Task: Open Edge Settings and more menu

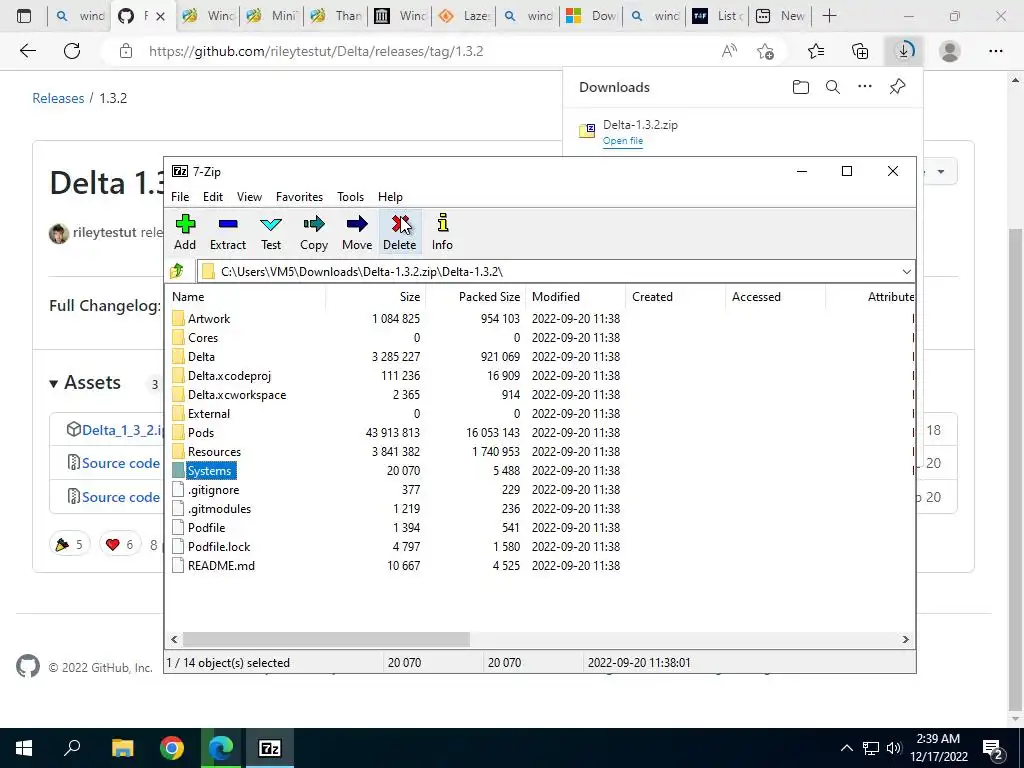Action: point(995,51)
